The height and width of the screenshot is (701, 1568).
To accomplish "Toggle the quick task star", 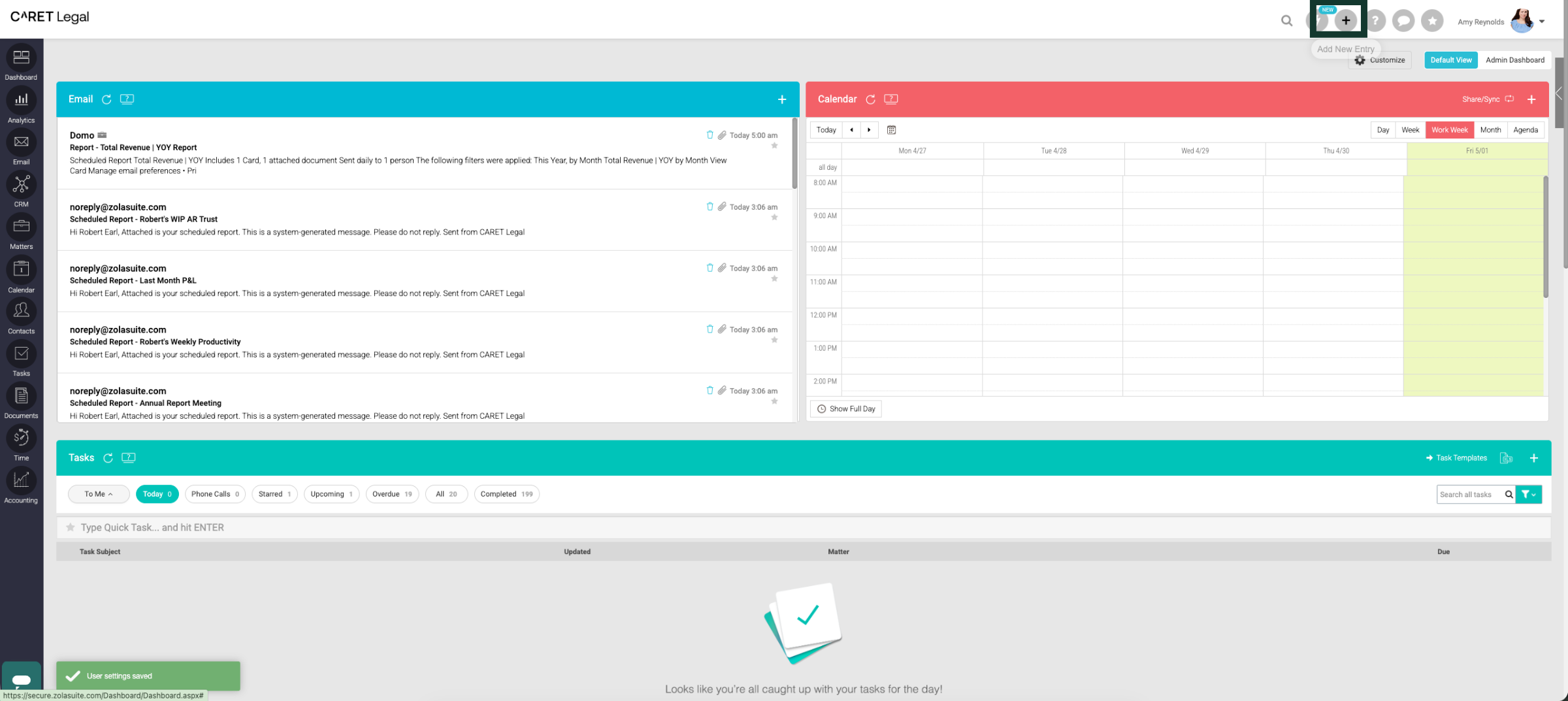I will pyautogui.click(x=71, y=527).
